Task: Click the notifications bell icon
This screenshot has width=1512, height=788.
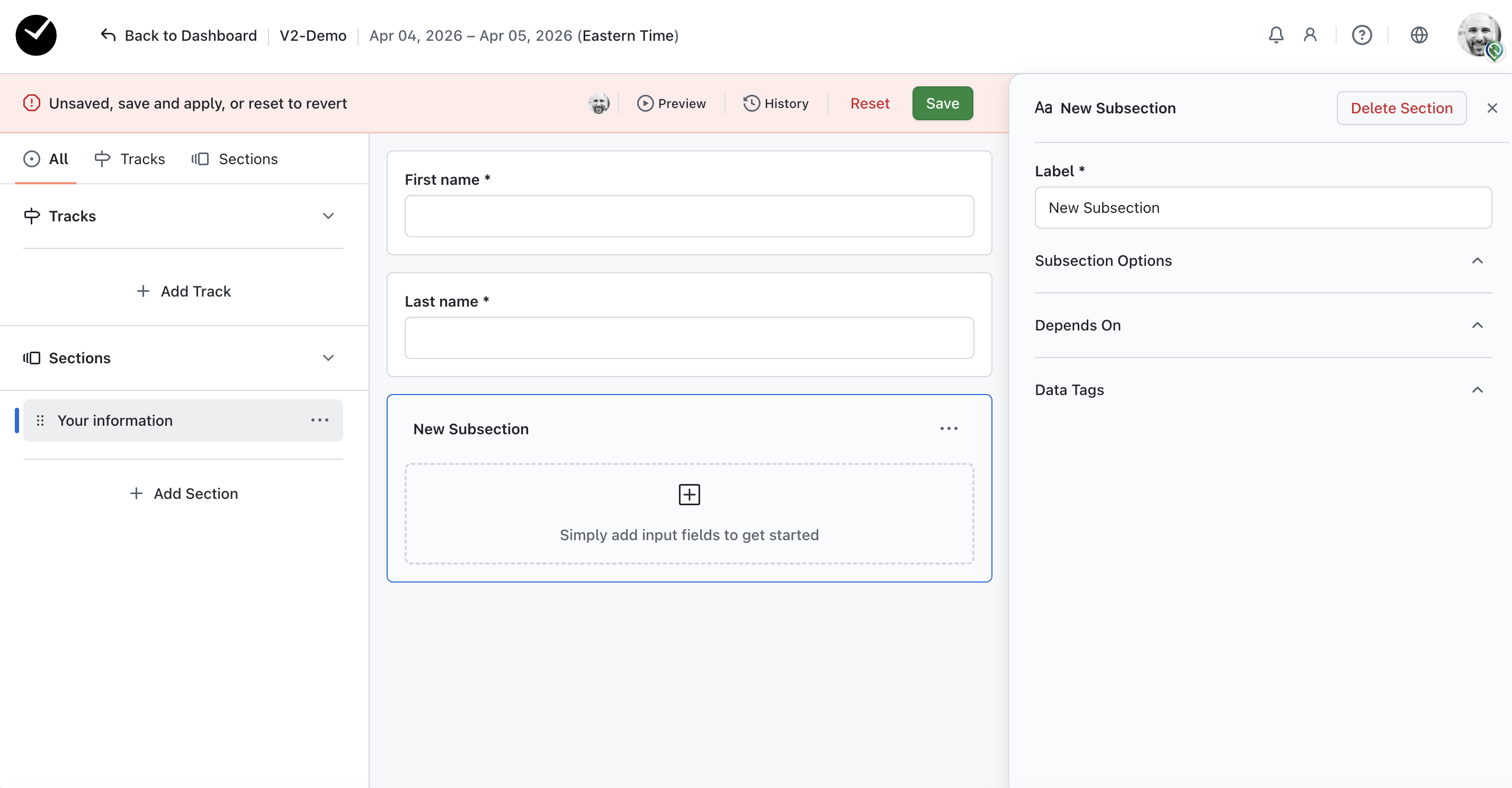Action: point(1275,35)
